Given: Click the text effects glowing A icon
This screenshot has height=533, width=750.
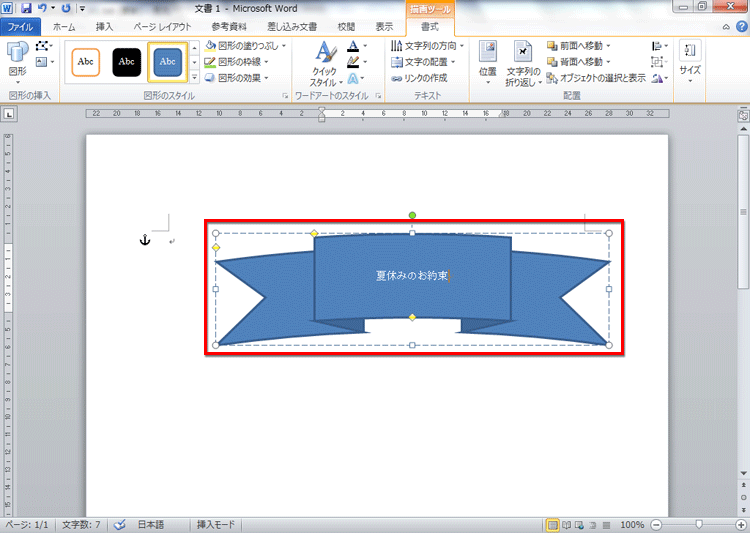Looking at the screenshot, I should pos(353,78).
